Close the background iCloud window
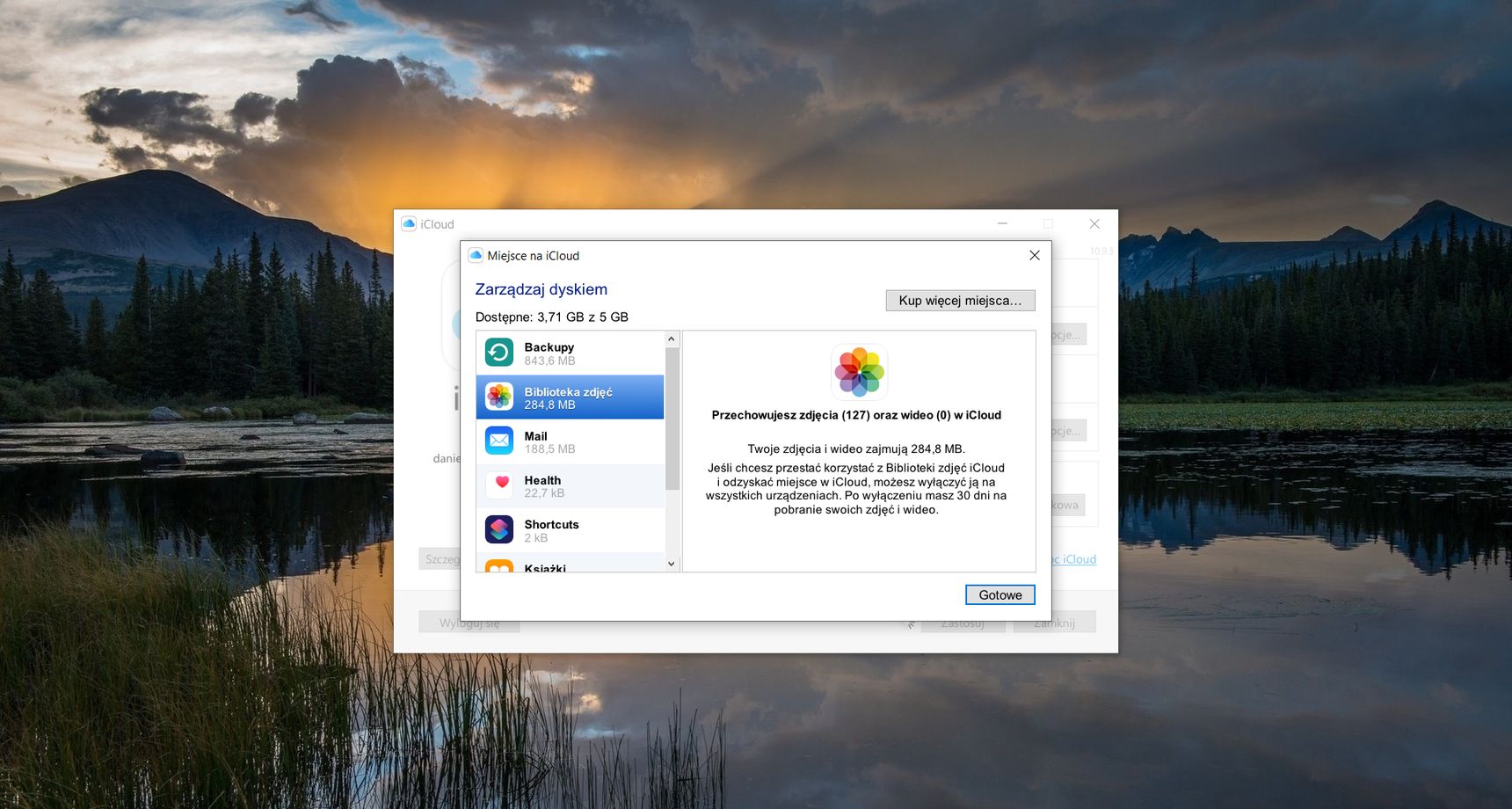The height and width of the screenshot is (809, 1512). (x=1094, y=223)
